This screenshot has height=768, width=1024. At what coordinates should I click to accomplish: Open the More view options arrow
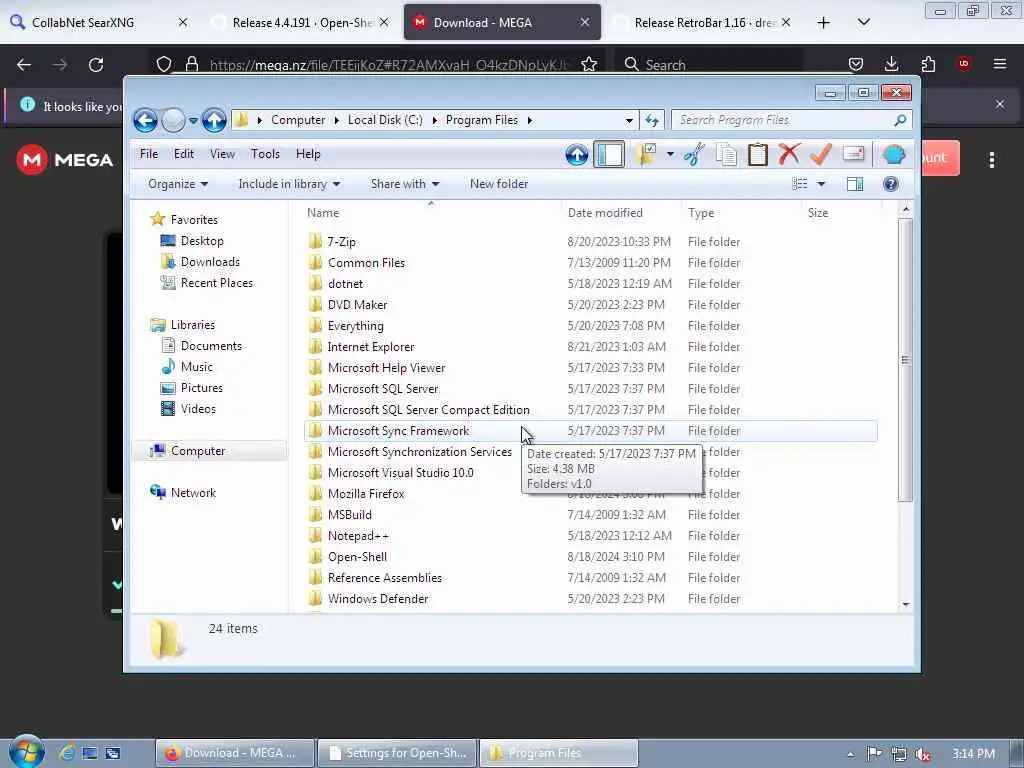822,184
